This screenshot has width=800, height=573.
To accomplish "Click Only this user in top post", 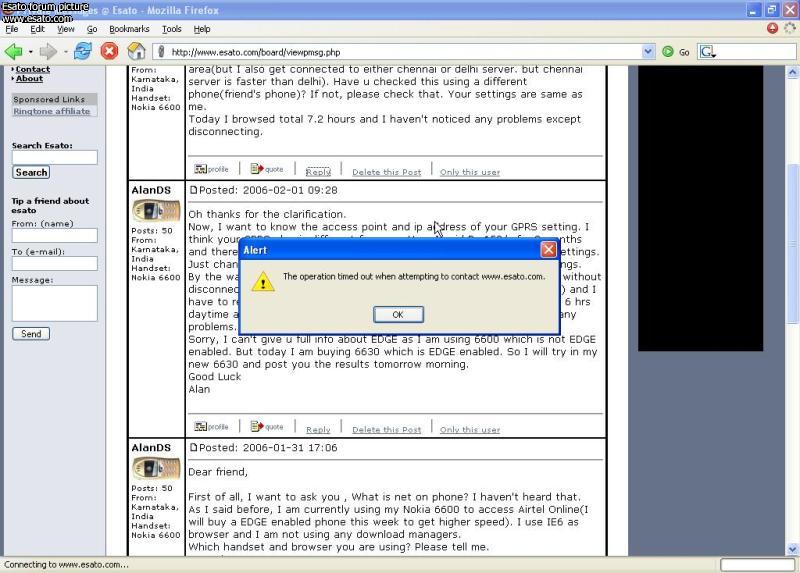I will (470, 172).
